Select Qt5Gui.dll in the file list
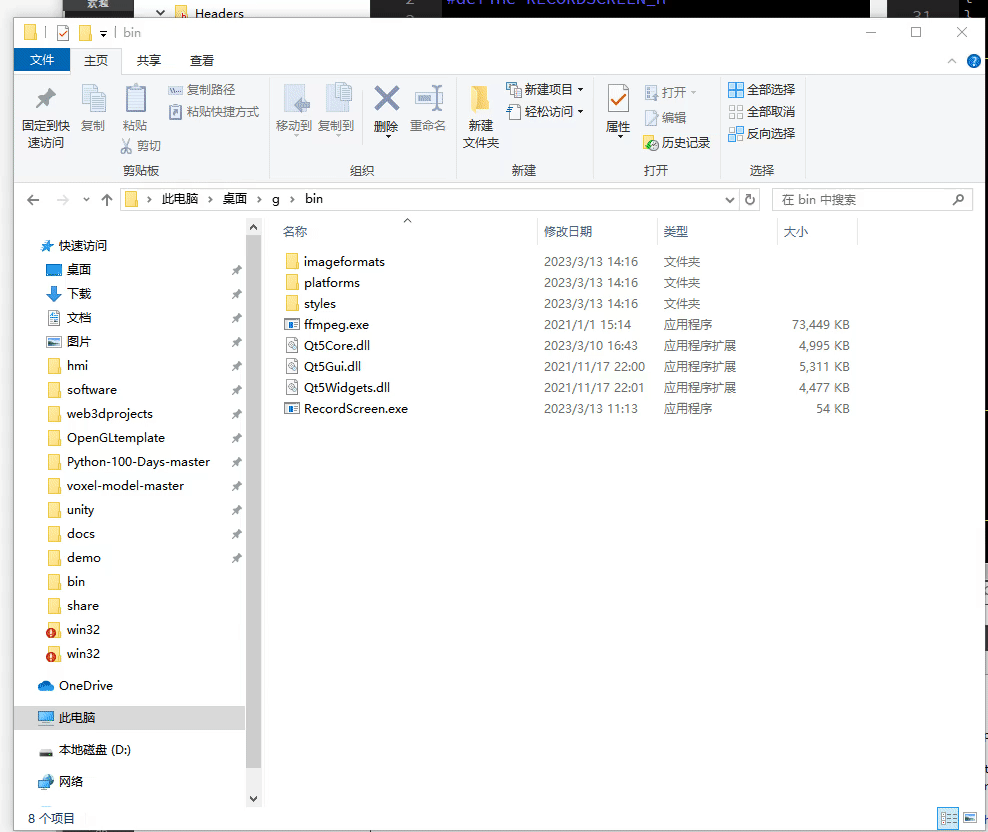Image resolution: width=988 pixels, height=832 pixels. [332, 367]
